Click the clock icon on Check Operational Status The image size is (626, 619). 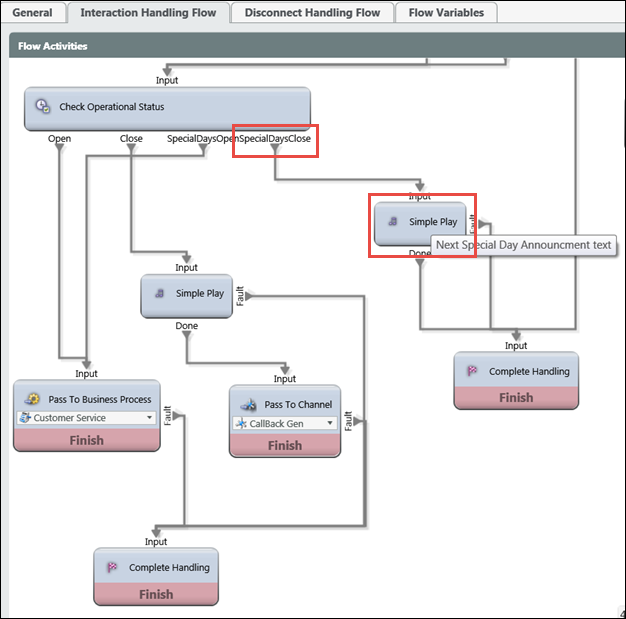42,106
